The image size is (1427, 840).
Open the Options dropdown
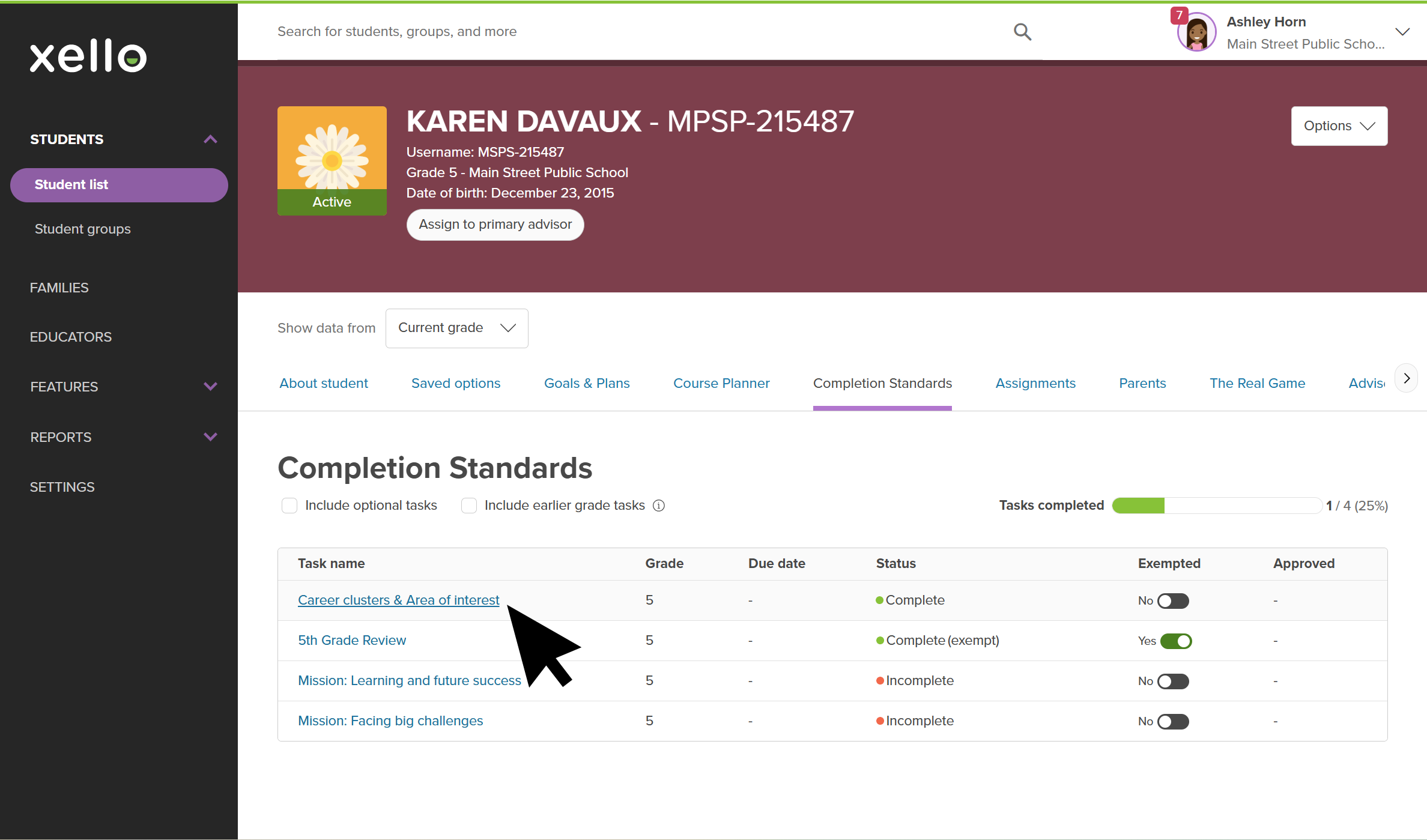(x=1339, y=126)
